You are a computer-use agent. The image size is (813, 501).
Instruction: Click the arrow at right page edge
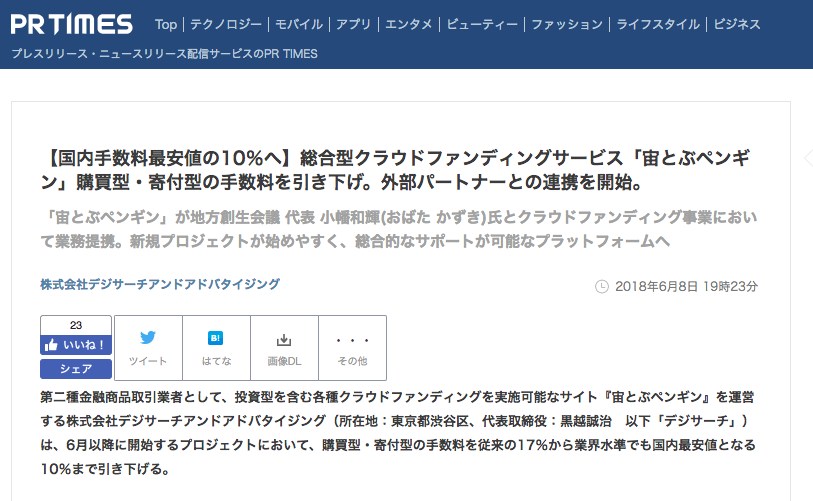point(808,158)
